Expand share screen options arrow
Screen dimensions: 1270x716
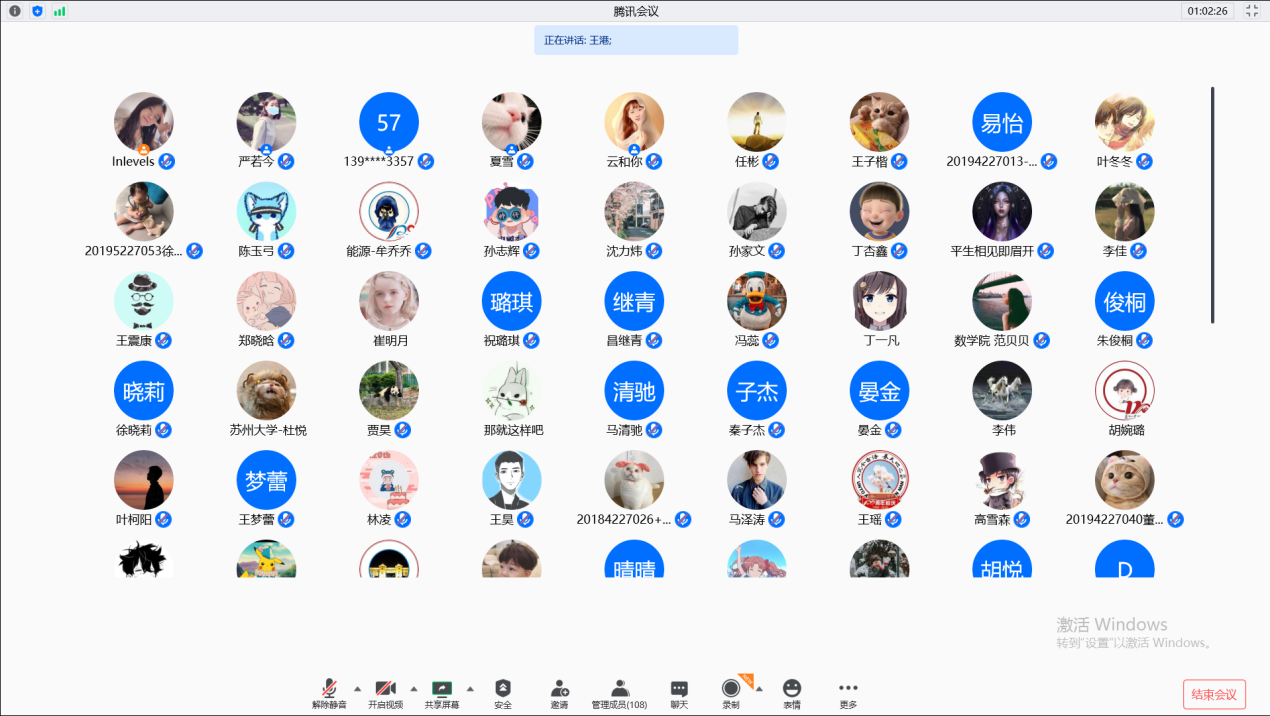point(470,688)
